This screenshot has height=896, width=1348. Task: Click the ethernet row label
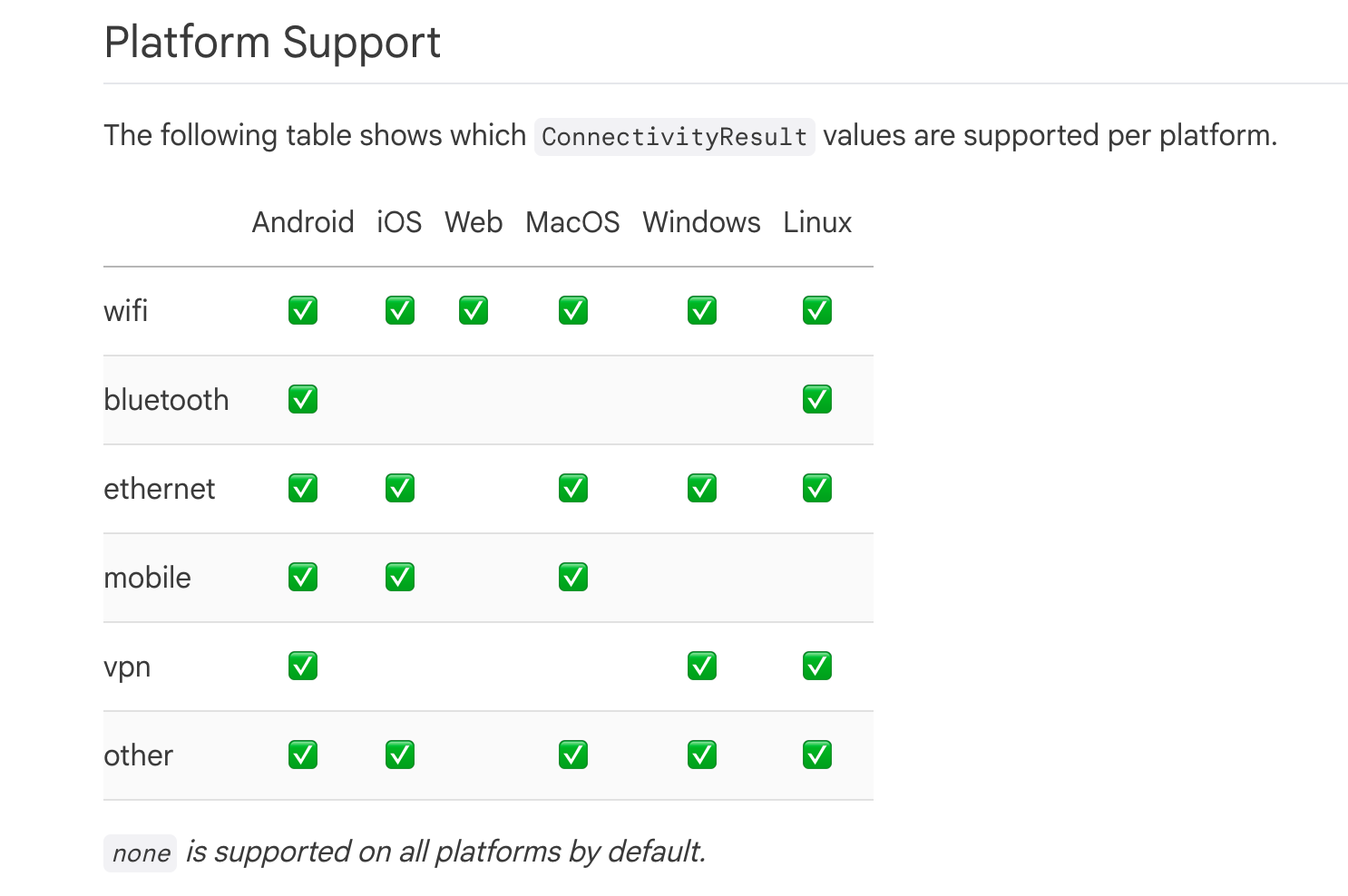click(160, 489)
